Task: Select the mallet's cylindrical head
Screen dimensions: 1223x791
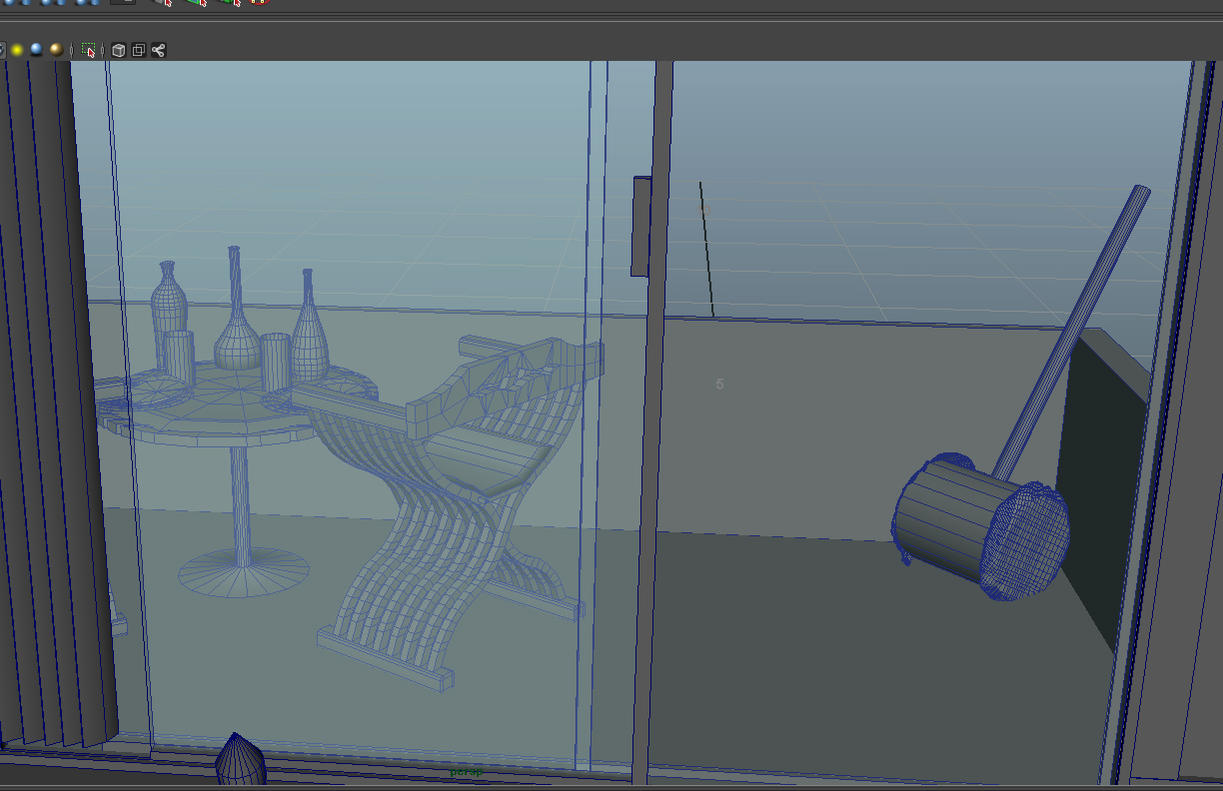Action: click(980, 528)
